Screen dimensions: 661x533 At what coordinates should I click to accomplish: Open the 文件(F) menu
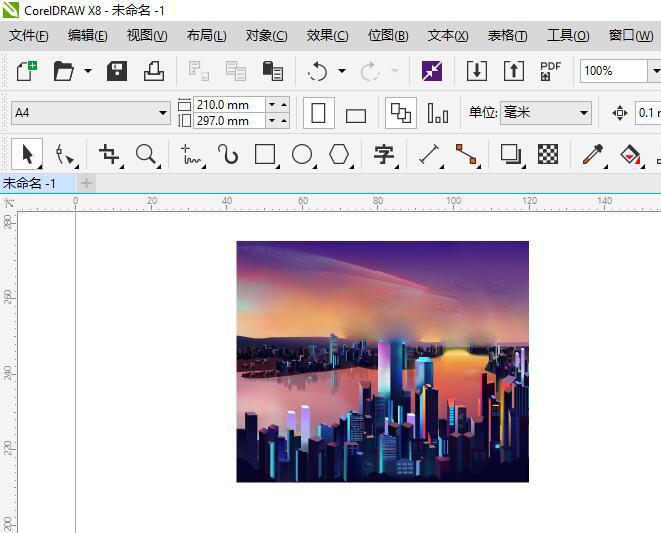click(x=29, y=35)
